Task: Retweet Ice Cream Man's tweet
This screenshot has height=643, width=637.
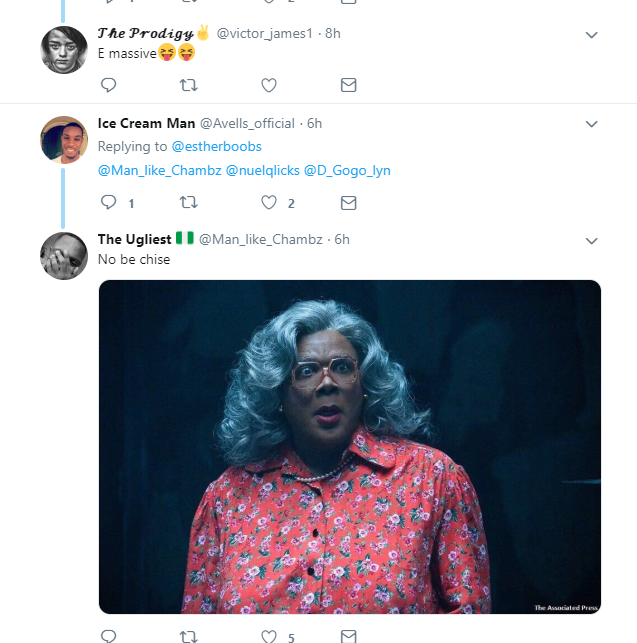Action: [x=187, y=203]
